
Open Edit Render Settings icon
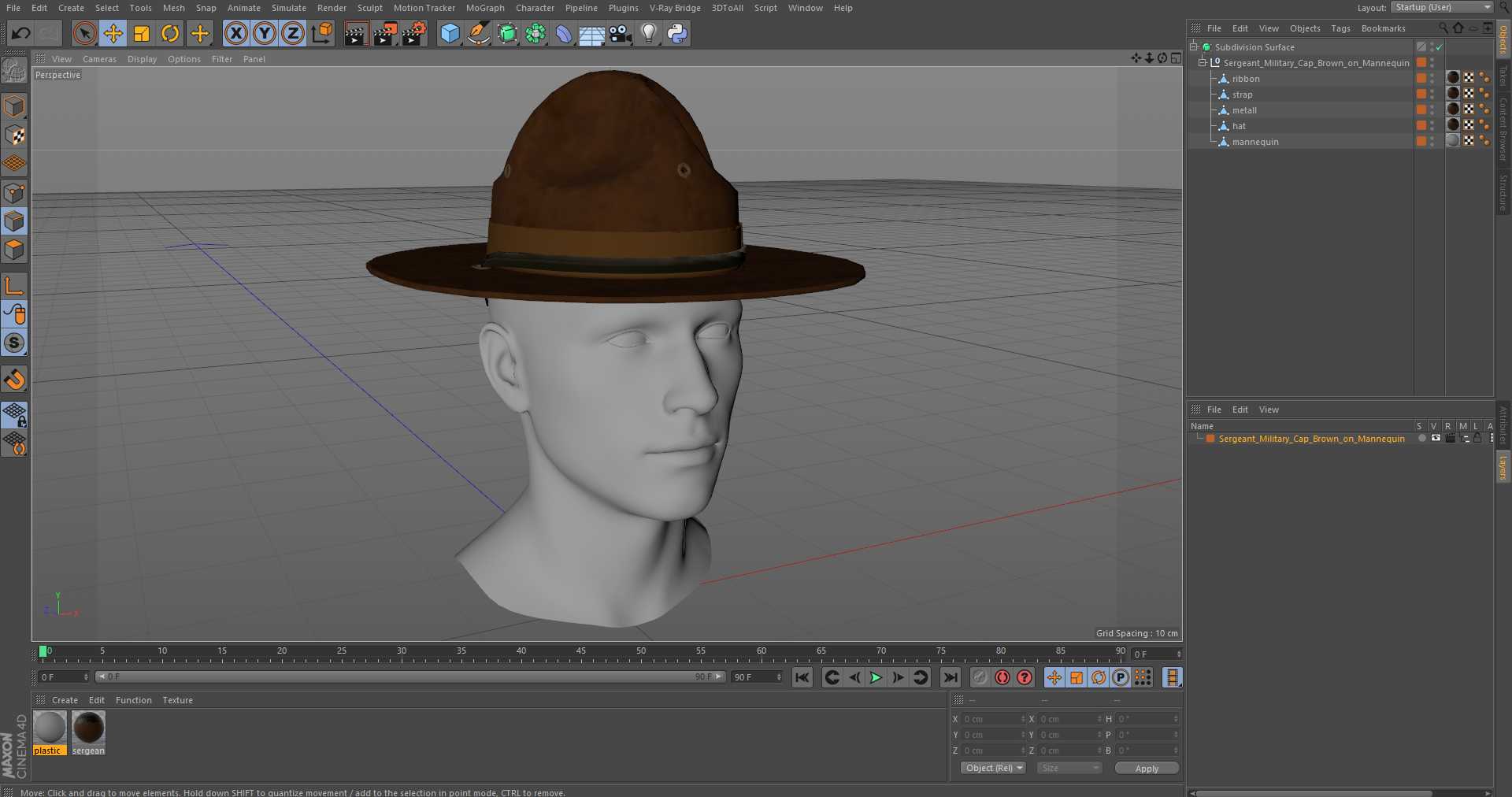(x=414, y=33)
